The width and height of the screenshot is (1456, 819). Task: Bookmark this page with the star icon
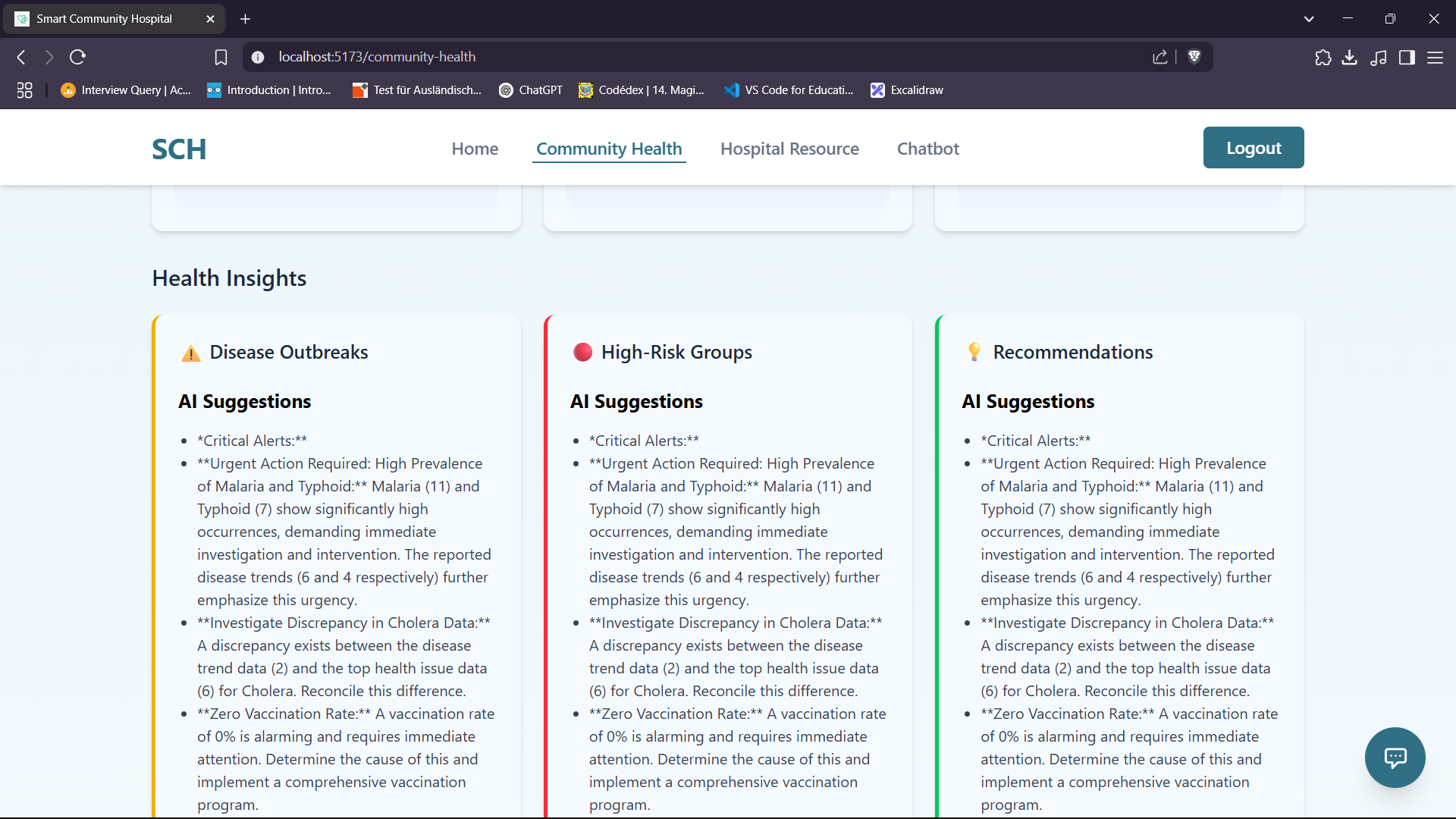tap(221, 57)
